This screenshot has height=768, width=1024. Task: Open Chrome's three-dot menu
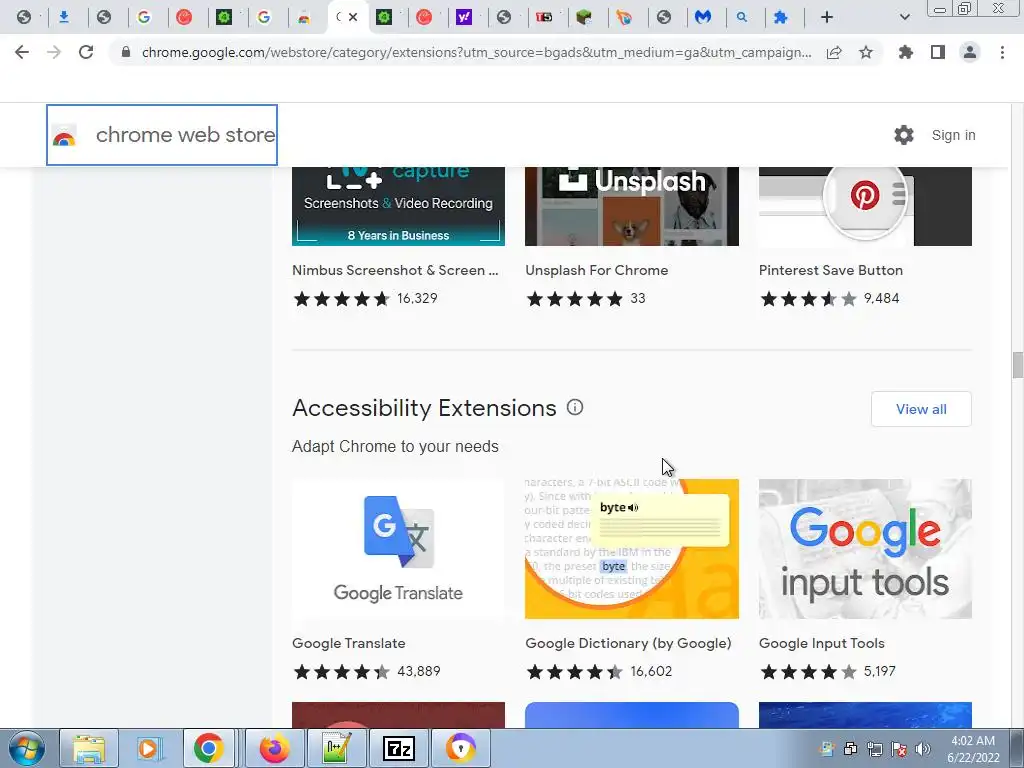point(1002,52)
